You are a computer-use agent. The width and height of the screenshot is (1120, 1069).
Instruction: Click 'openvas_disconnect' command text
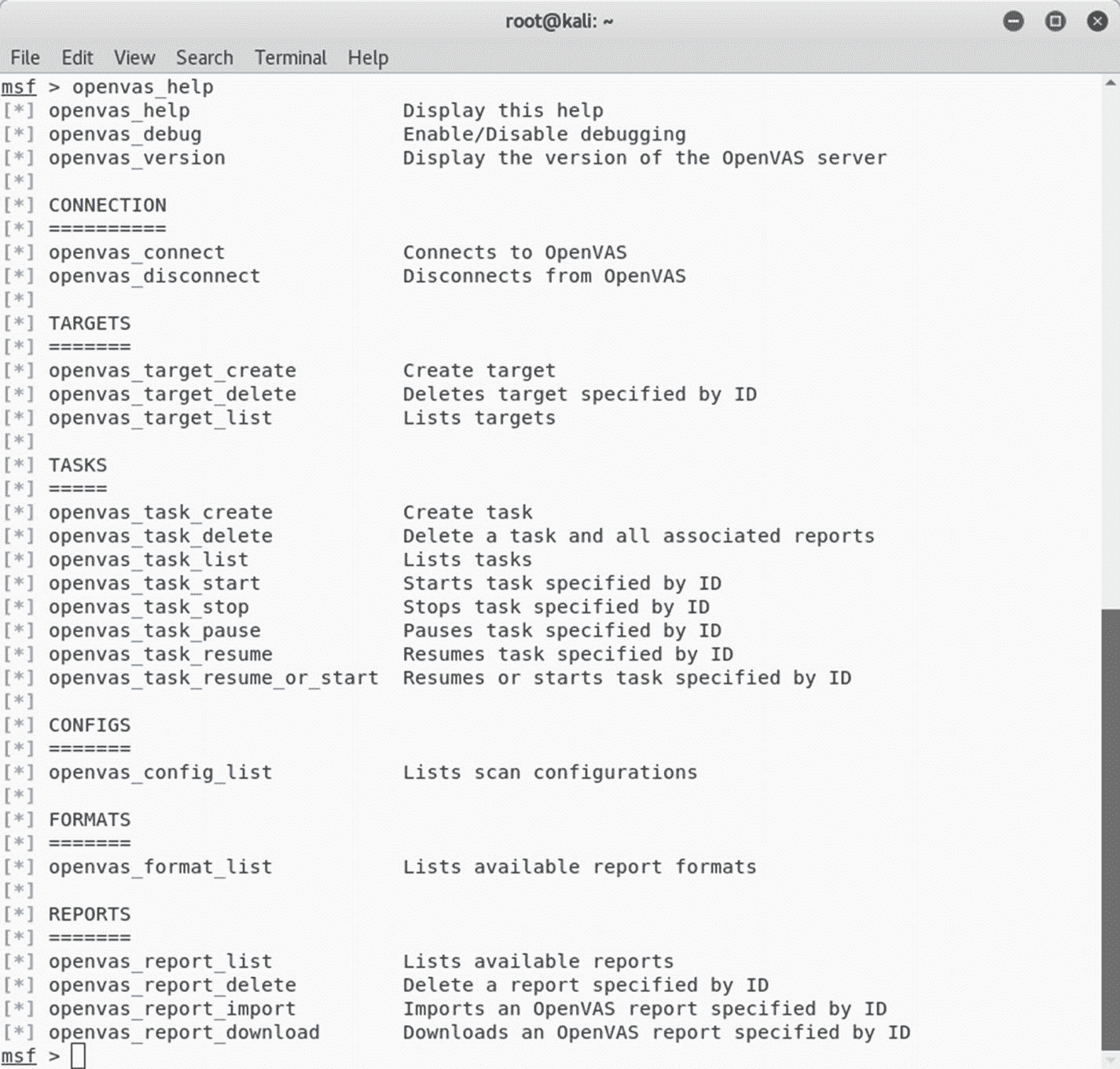point(154,276)
